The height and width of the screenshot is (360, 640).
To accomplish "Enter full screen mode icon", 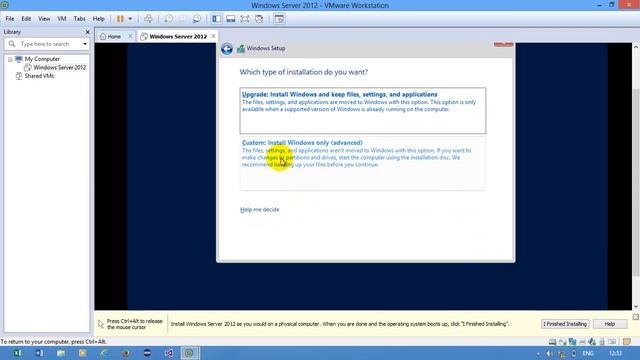I will coord(244,19).
